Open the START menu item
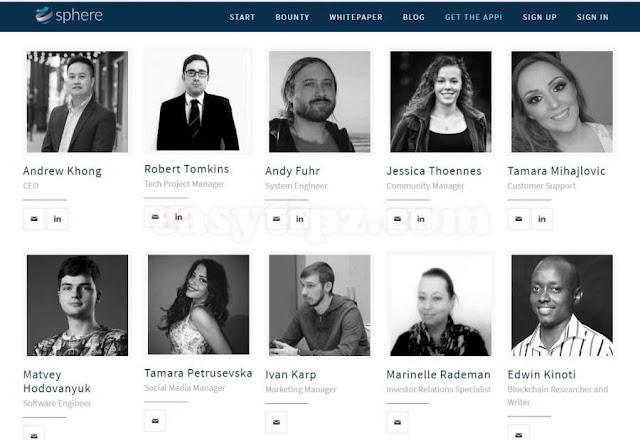Image resolution: width=640 pixels, height=440 pixels. coord(242,17)
